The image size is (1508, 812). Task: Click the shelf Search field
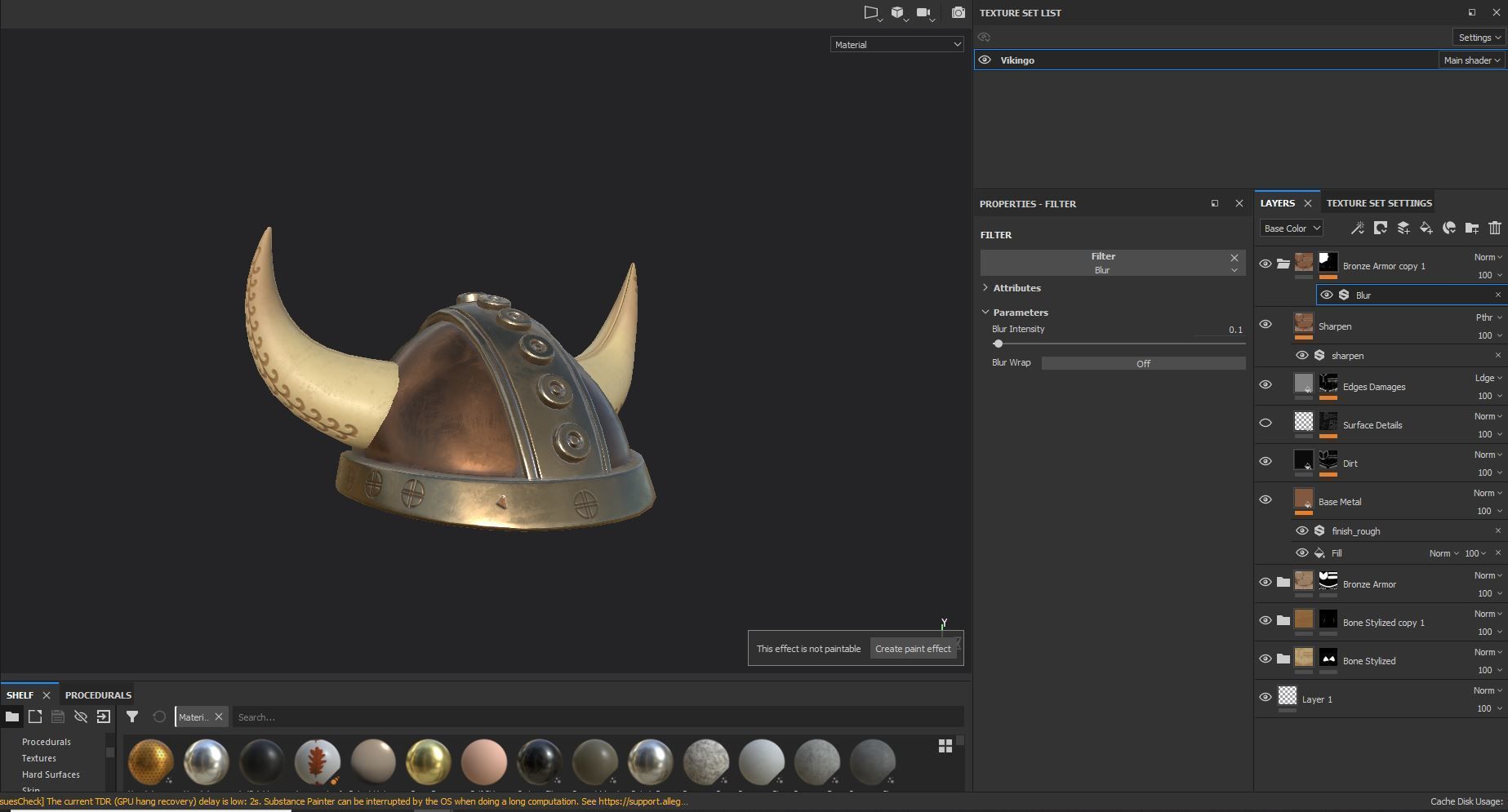pos(598,717)
